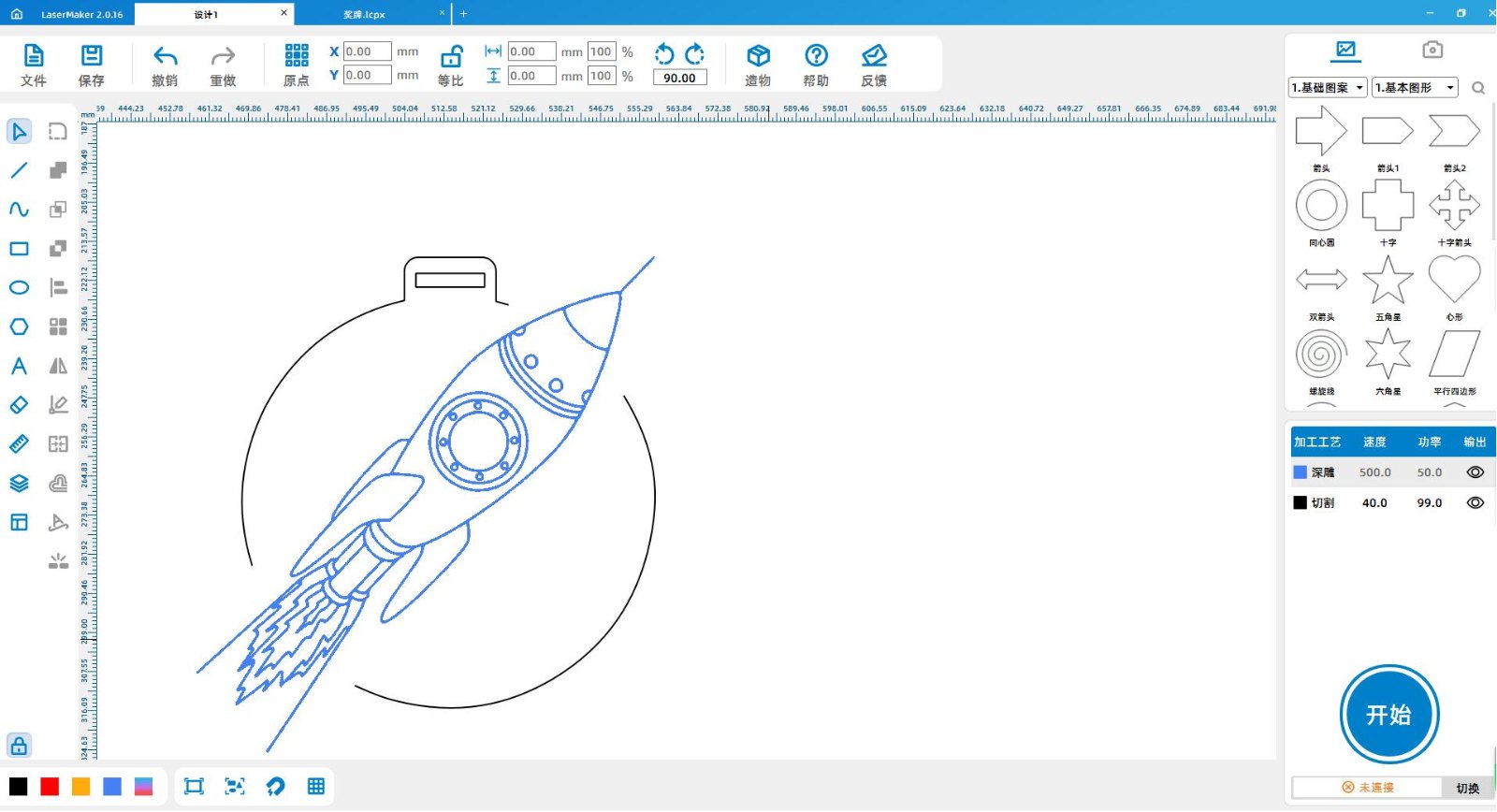Pick the red color swatch
The height and width of the screenshot is (812, 1497).
coord(50,787)
